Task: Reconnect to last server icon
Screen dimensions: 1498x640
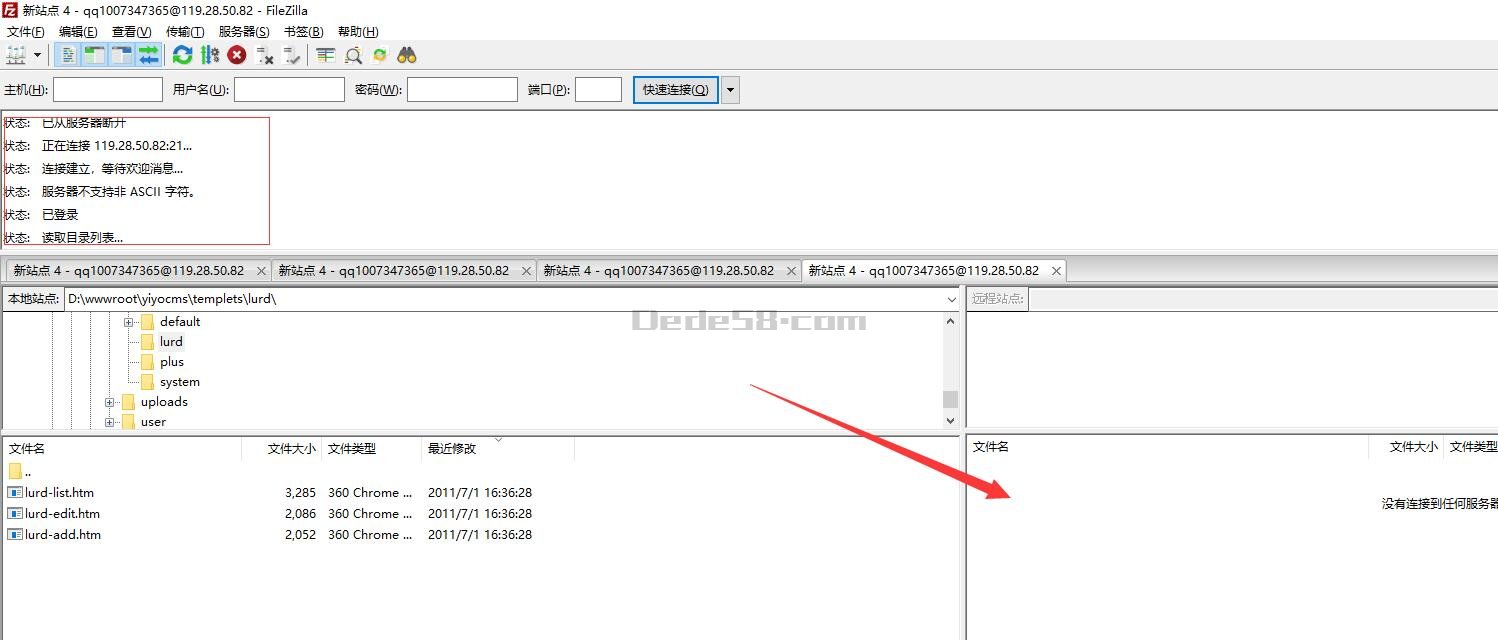Action: click(x=291, y=55)
